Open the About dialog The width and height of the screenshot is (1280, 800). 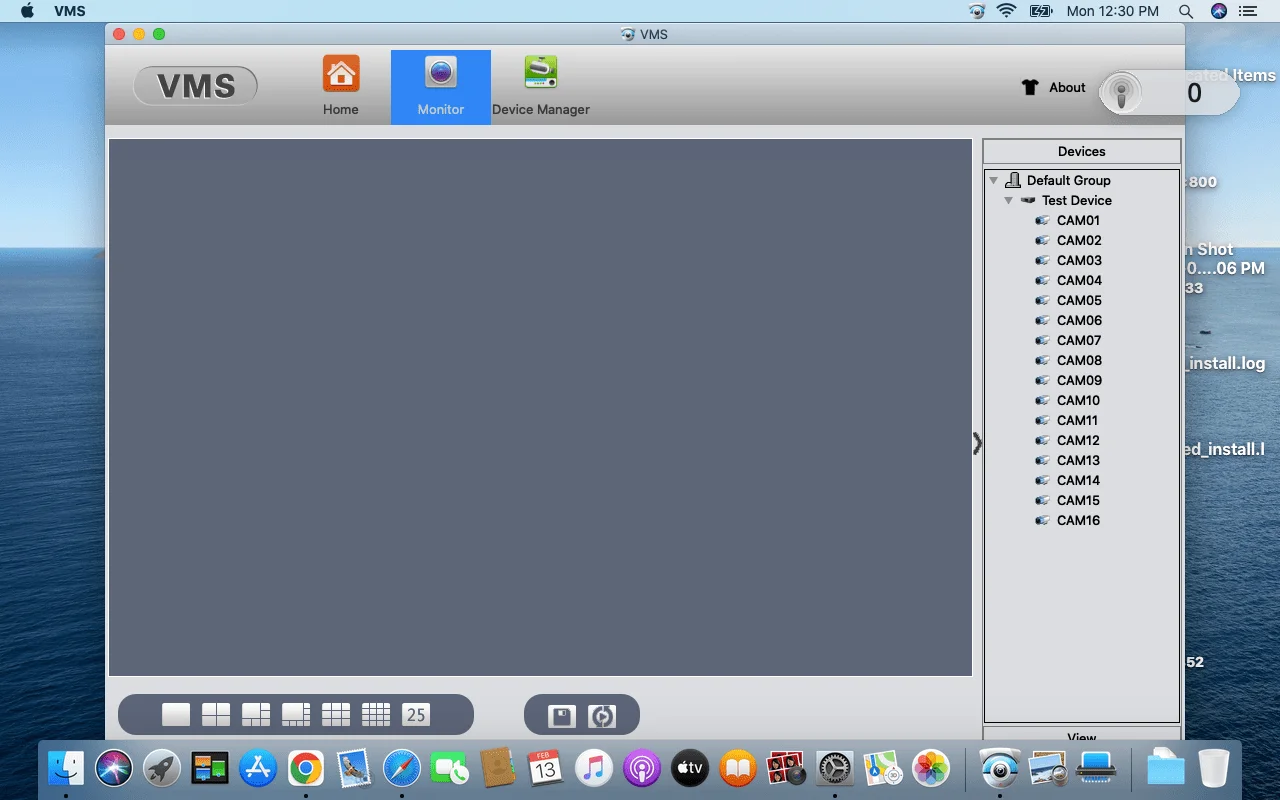click(1066, 87)
